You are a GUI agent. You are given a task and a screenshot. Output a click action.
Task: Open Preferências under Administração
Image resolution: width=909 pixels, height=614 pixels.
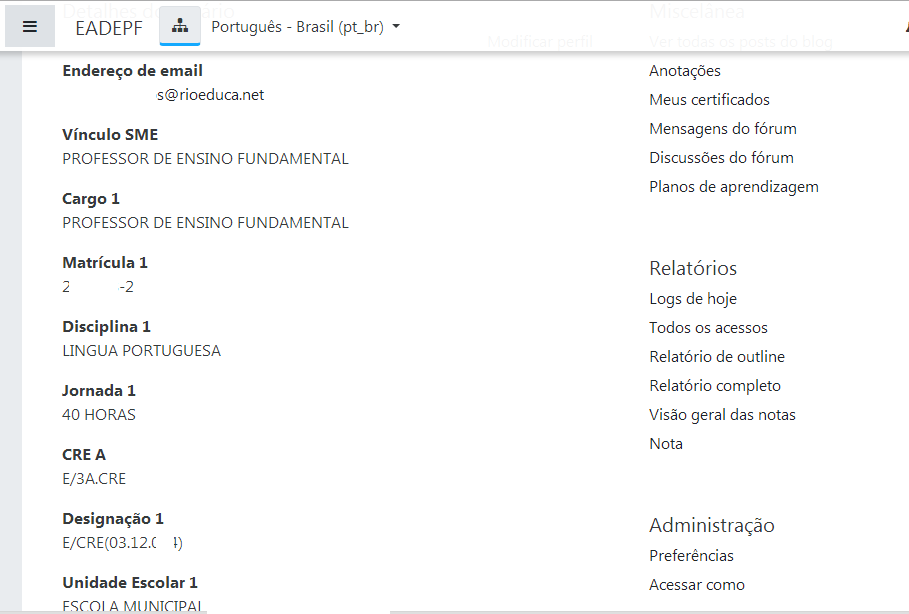point(691,556)
